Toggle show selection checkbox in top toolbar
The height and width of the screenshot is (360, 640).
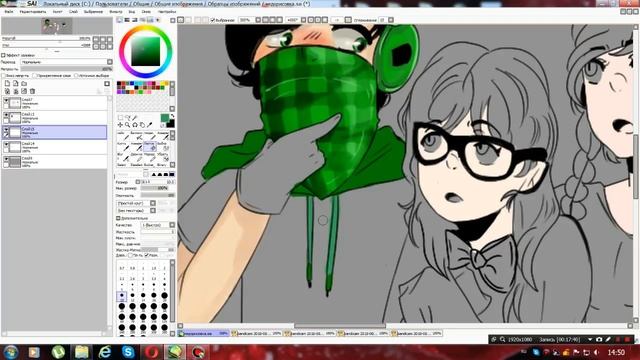coord(213,20)
